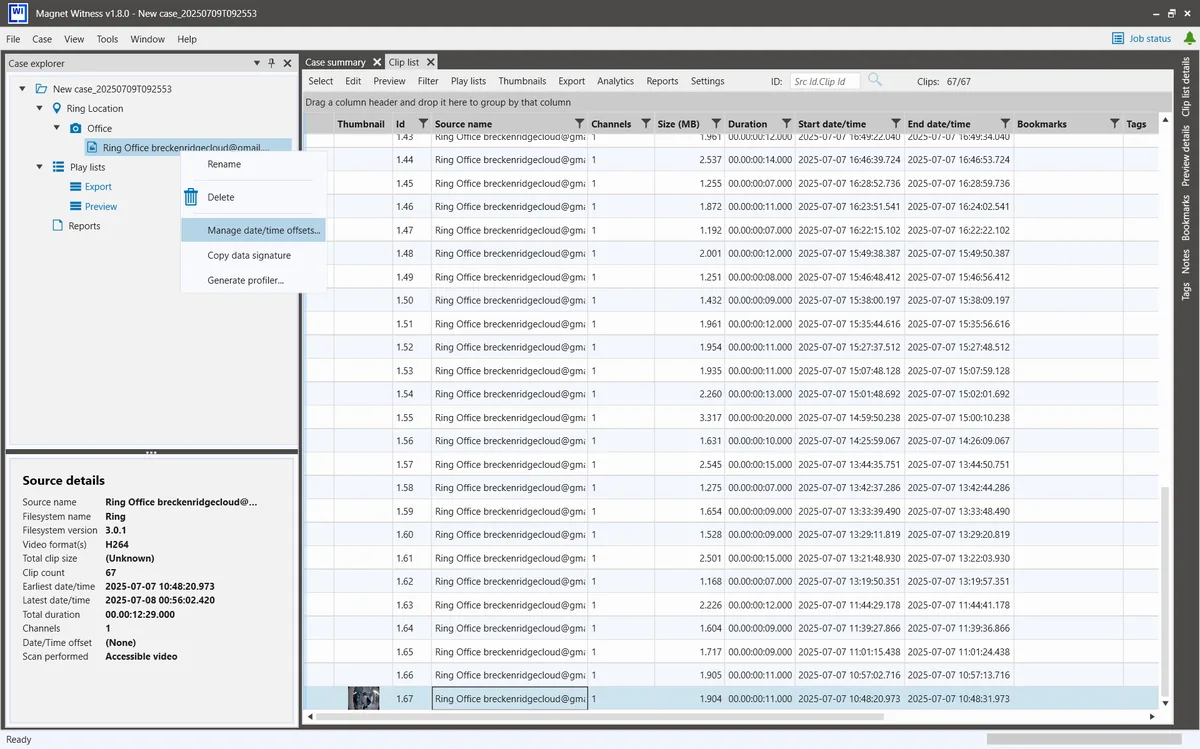Open the Clip list details side panel
This screenshot has width=1200, height=749.
1187,86
